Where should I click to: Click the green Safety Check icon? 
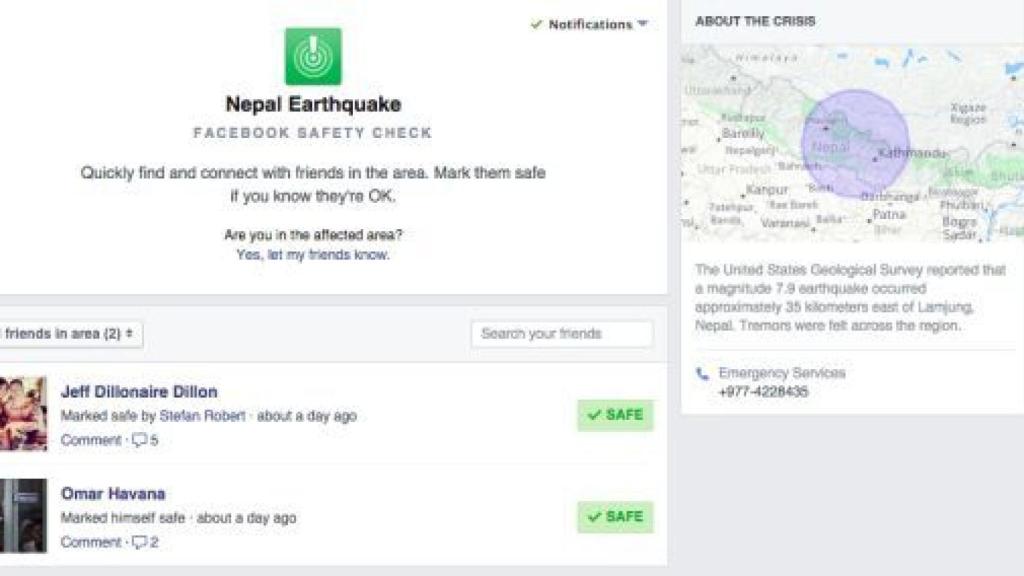tap(313, 56)
